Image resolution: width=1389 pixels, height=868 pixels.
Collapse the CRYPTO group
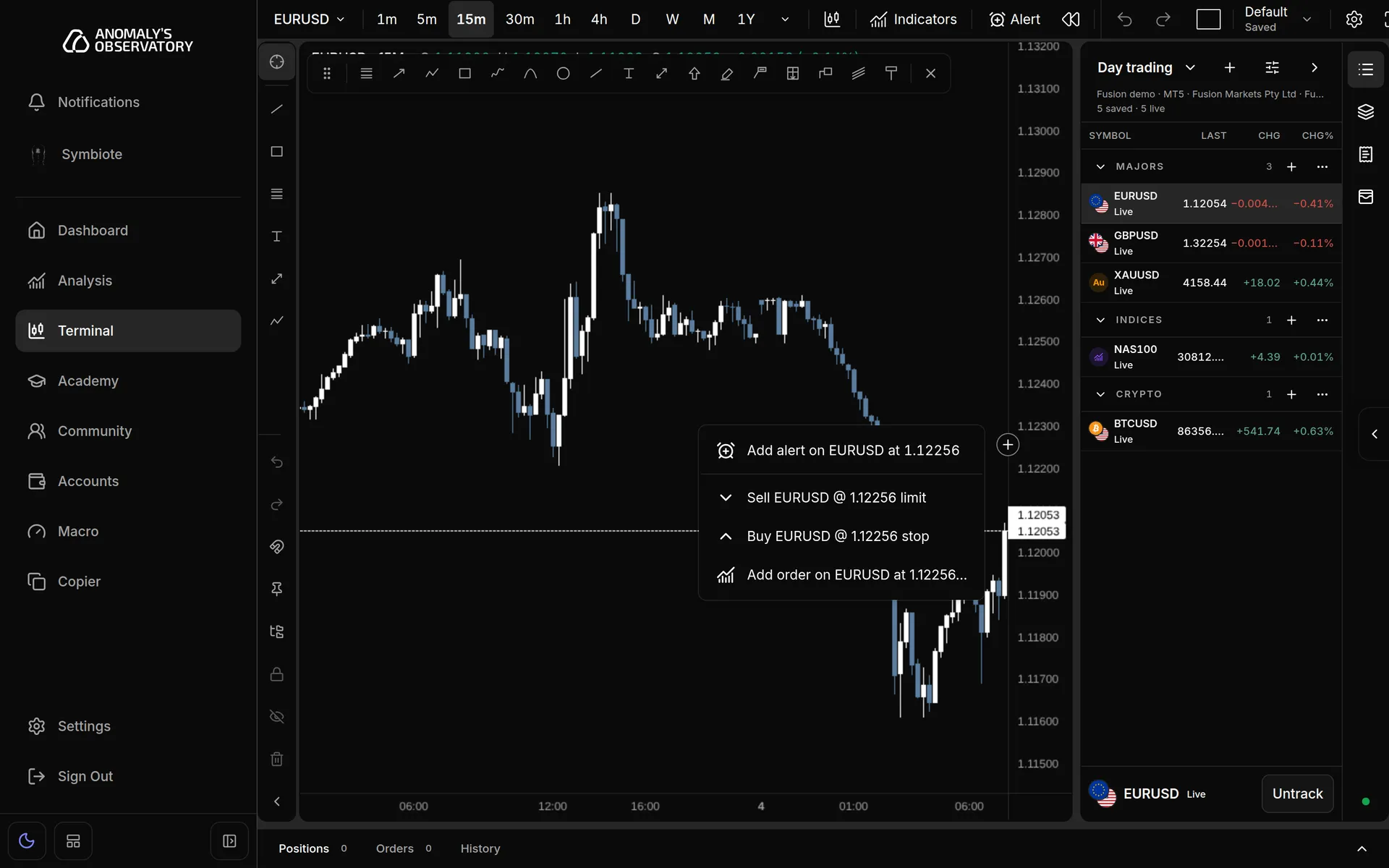coord(1100,395)
